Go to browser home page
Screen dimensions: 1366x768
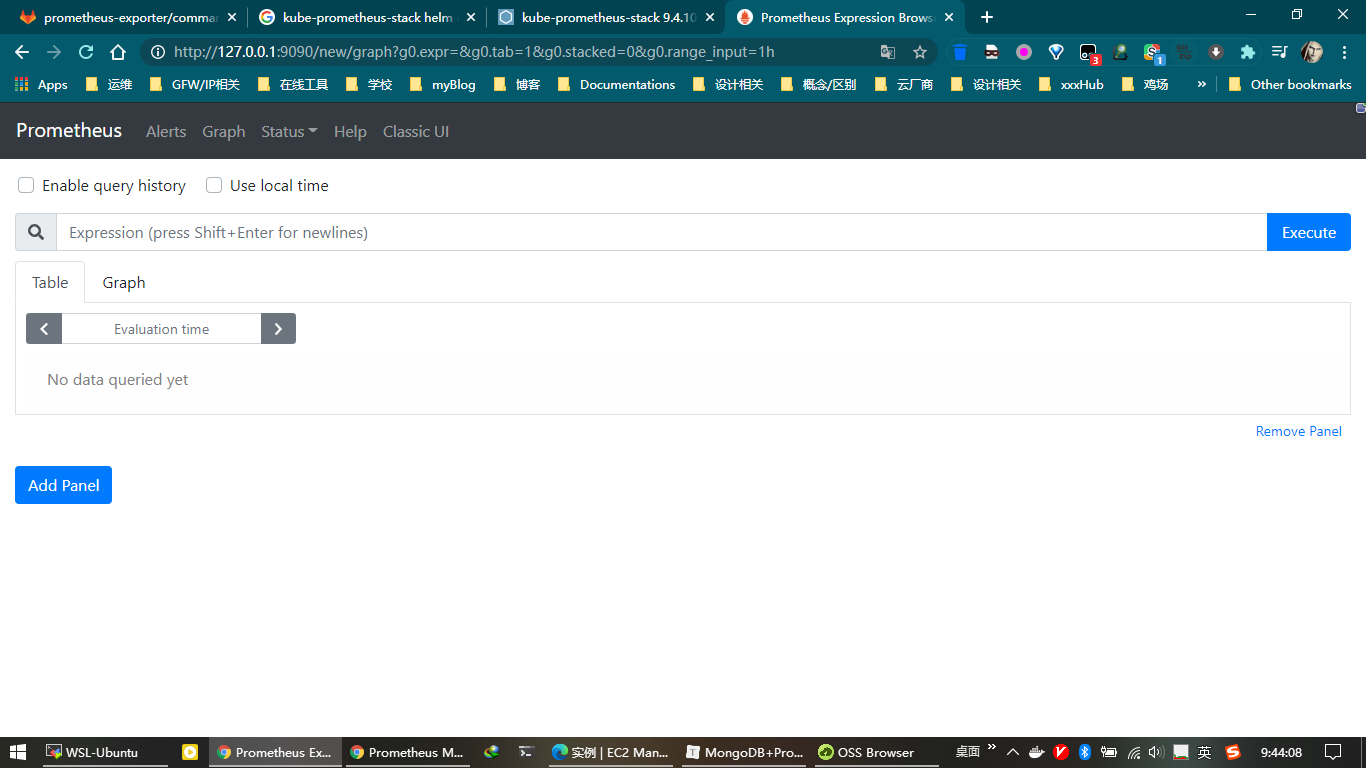[x=118, y=52]
